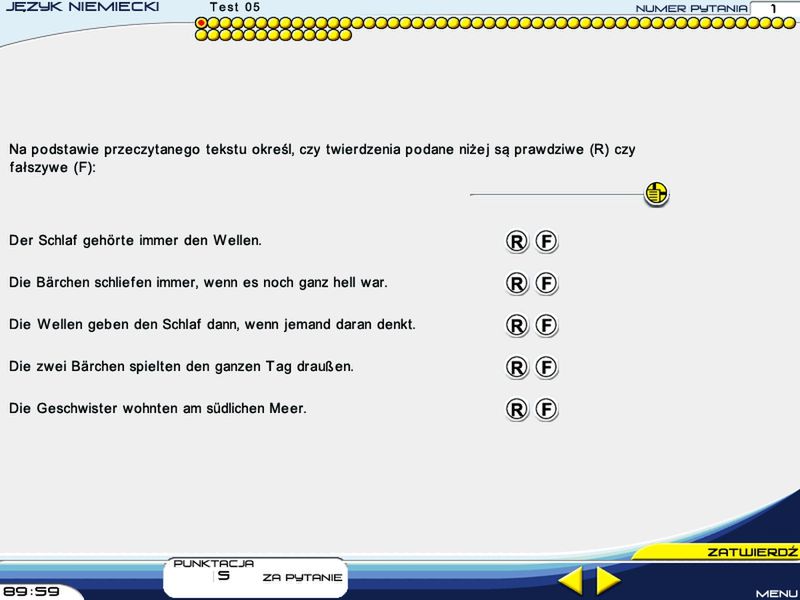Click the 89:59 countdown timer
The width and height of the screenshot is (800, 600).
click(32, 592)
